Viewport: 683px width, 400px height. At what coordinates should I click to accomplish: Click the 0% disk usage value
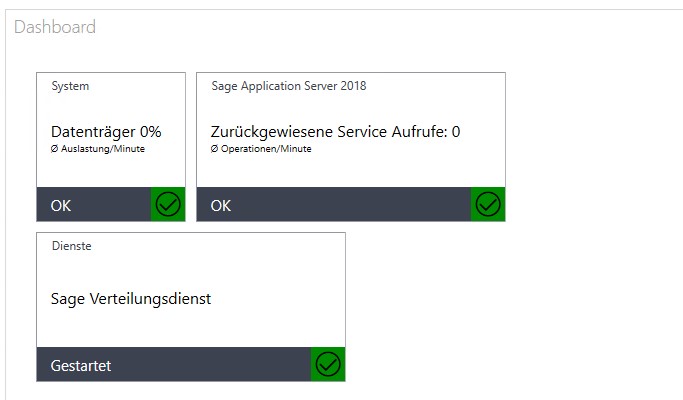click(x=150, y=131)
